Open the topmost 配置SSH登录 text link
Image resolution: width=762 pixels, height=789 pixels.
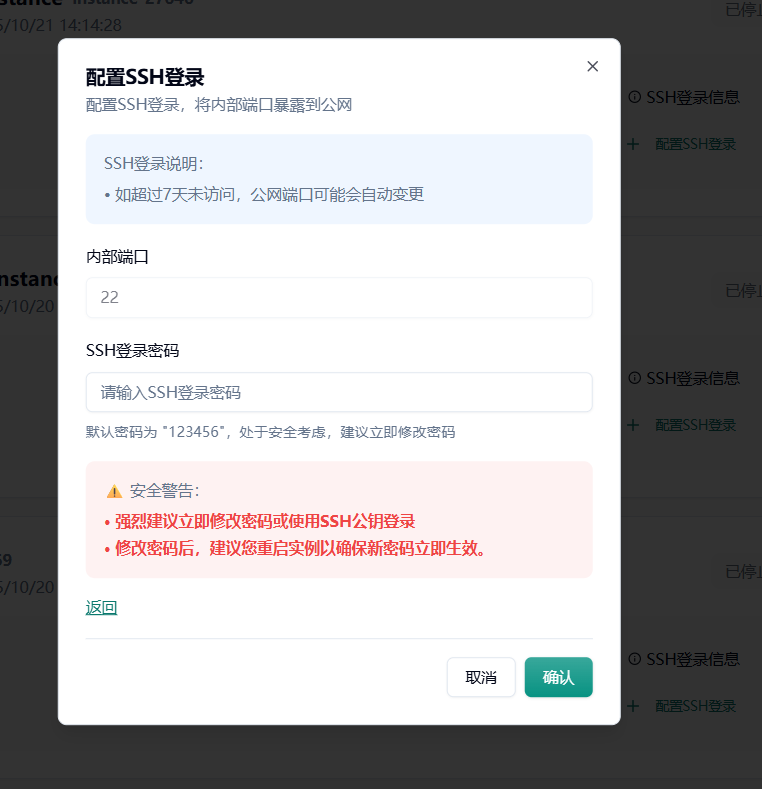coord(695,144)
